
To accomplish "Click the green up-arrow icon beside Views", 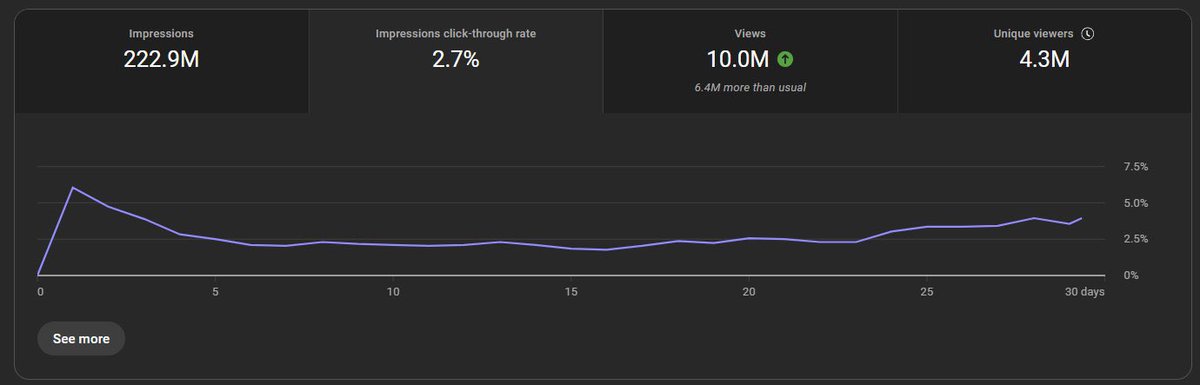I will [786, 59].
